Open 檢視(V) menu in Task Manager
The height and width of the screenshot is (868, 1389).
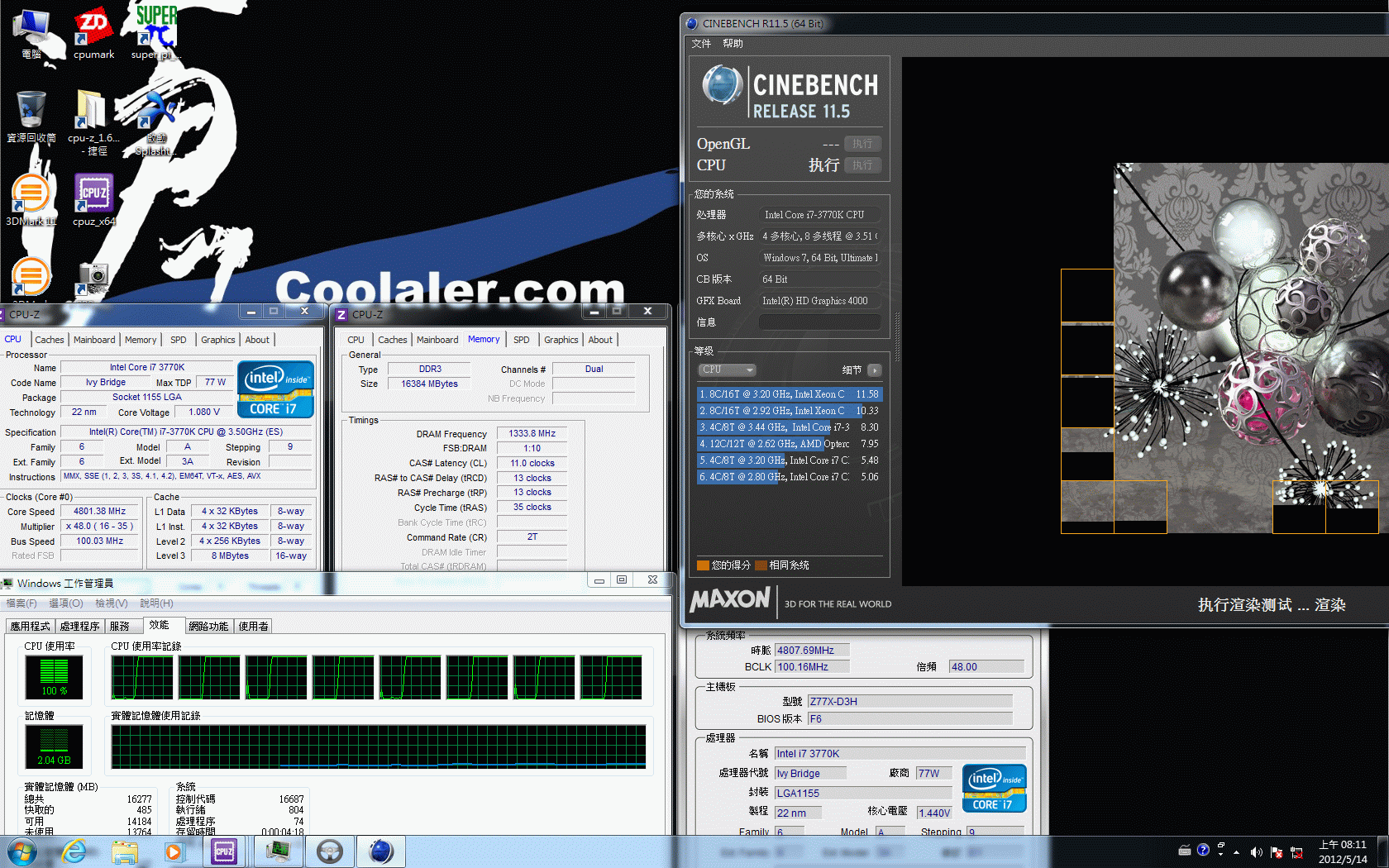[112, 603]
